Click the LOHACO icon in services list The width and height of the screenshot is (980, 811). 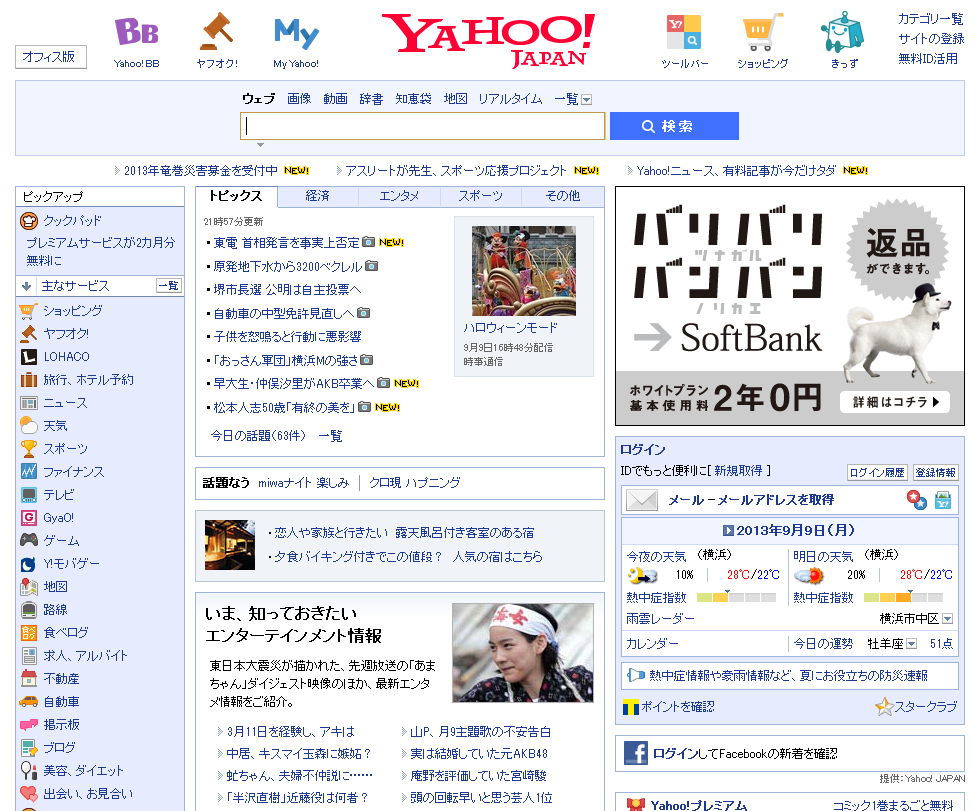29,357
